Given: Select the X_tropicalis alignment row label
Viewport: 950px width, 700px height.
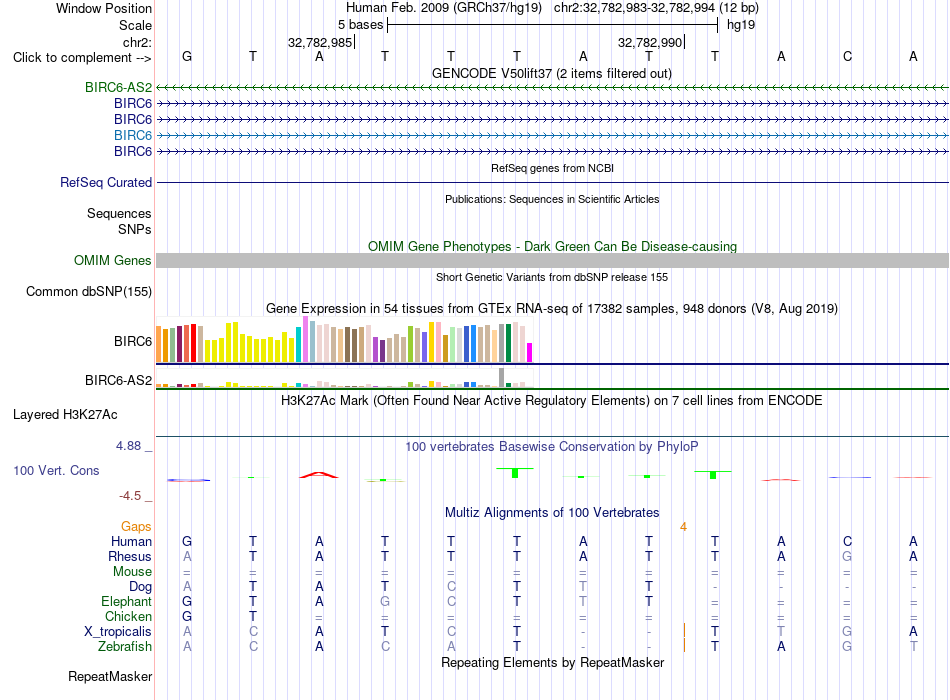Looking at the screenshot, I should pos(118,632).
